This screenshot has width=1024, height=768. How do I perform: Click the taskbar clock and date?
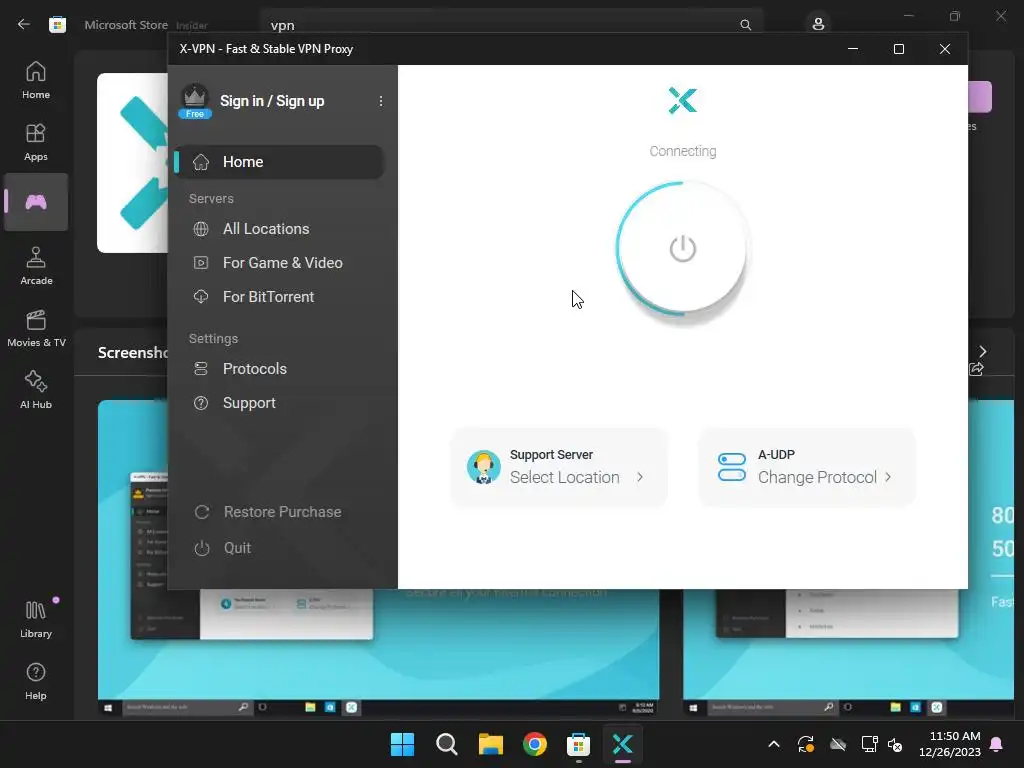[x=950, y=744]
